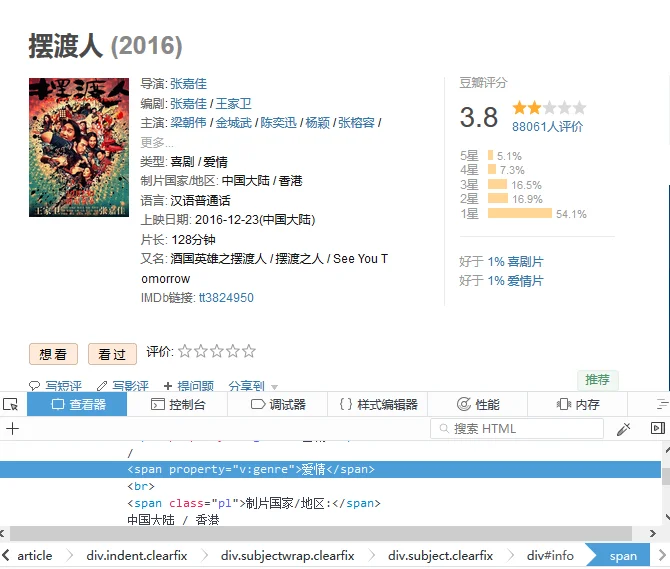Click the eyedropper color picker icon

(x=623, y=428)
